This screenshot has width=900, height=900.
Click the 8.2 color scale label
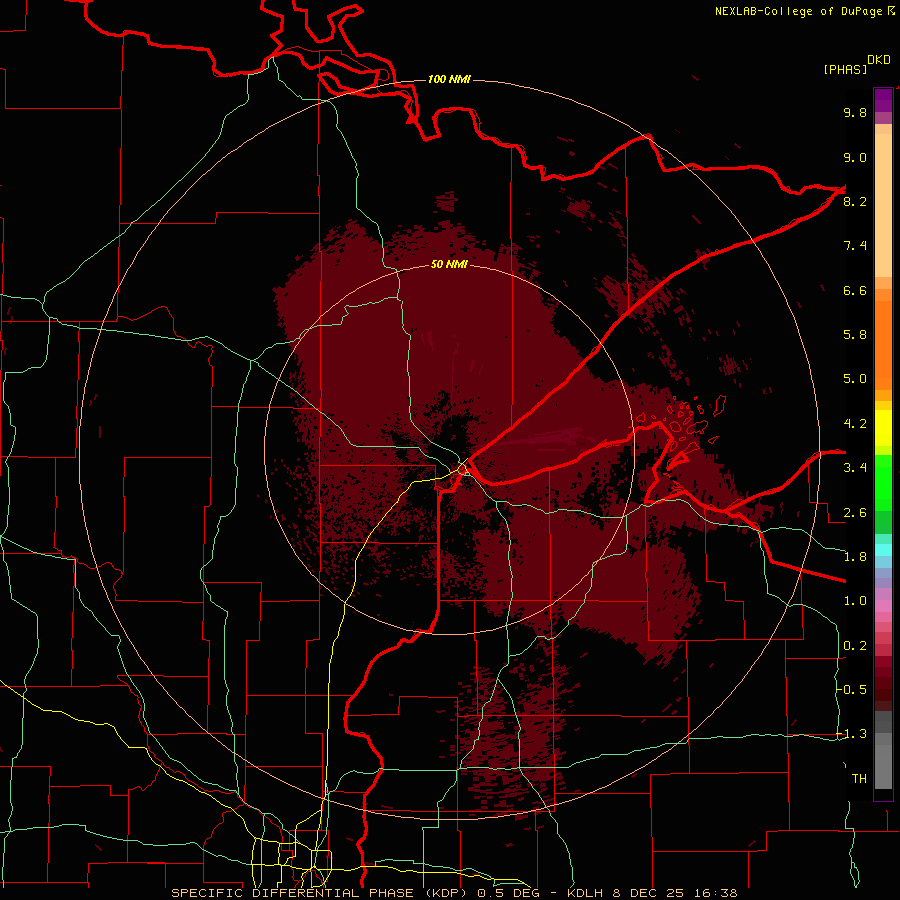pos(855,201)
